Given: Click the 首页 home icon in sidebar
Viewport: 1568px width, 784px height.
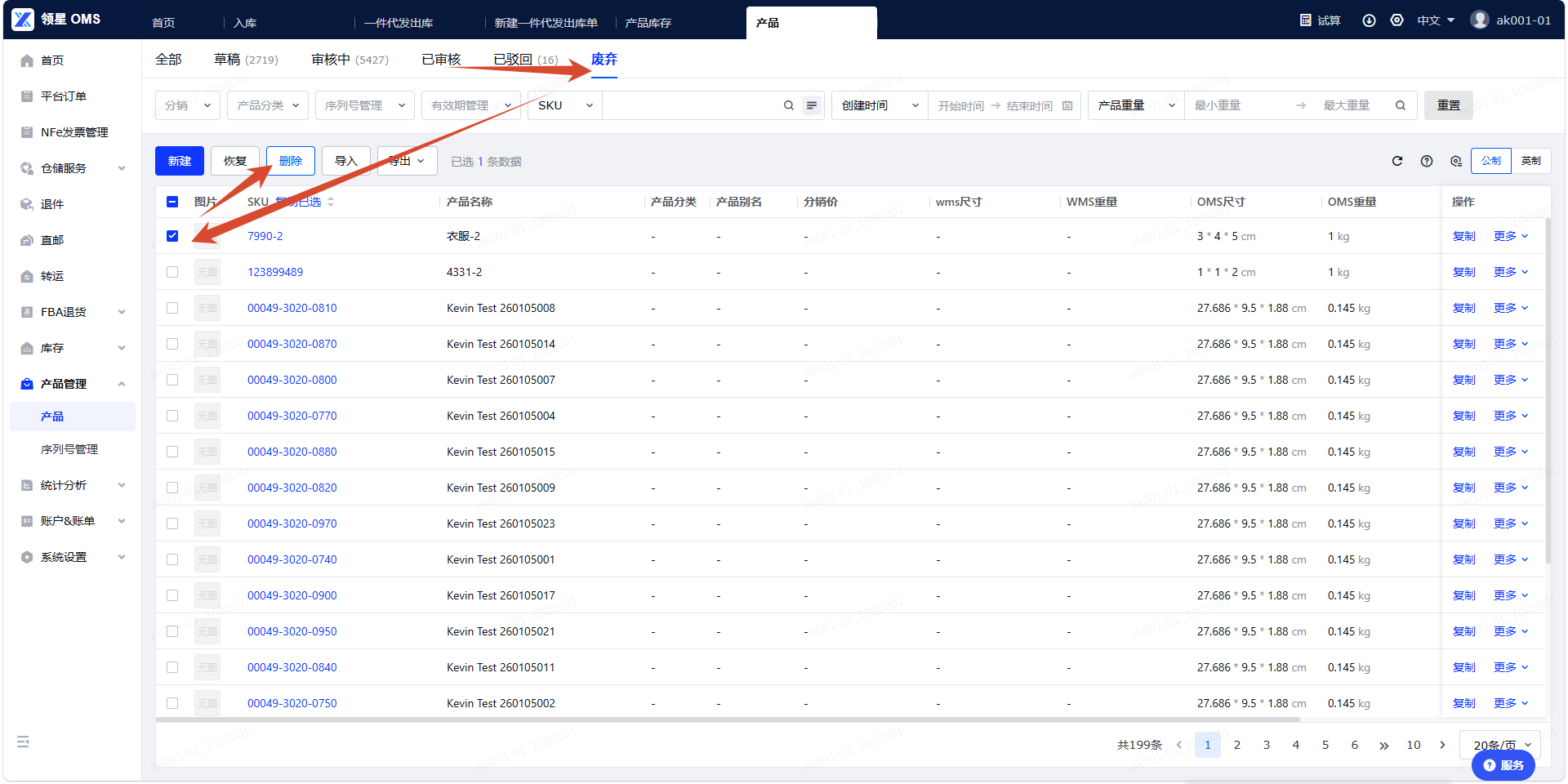Looking at the screenshot, I should coord(27,60).
